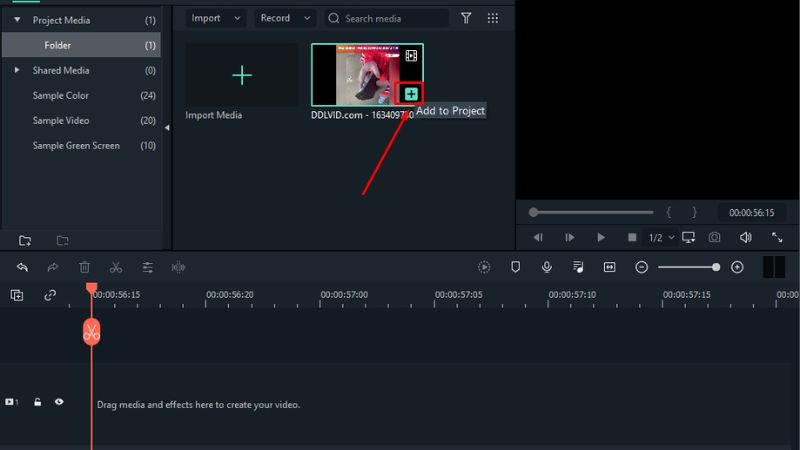Select Sample Green Screen item

pyautogui.click(x=76, y=146)
